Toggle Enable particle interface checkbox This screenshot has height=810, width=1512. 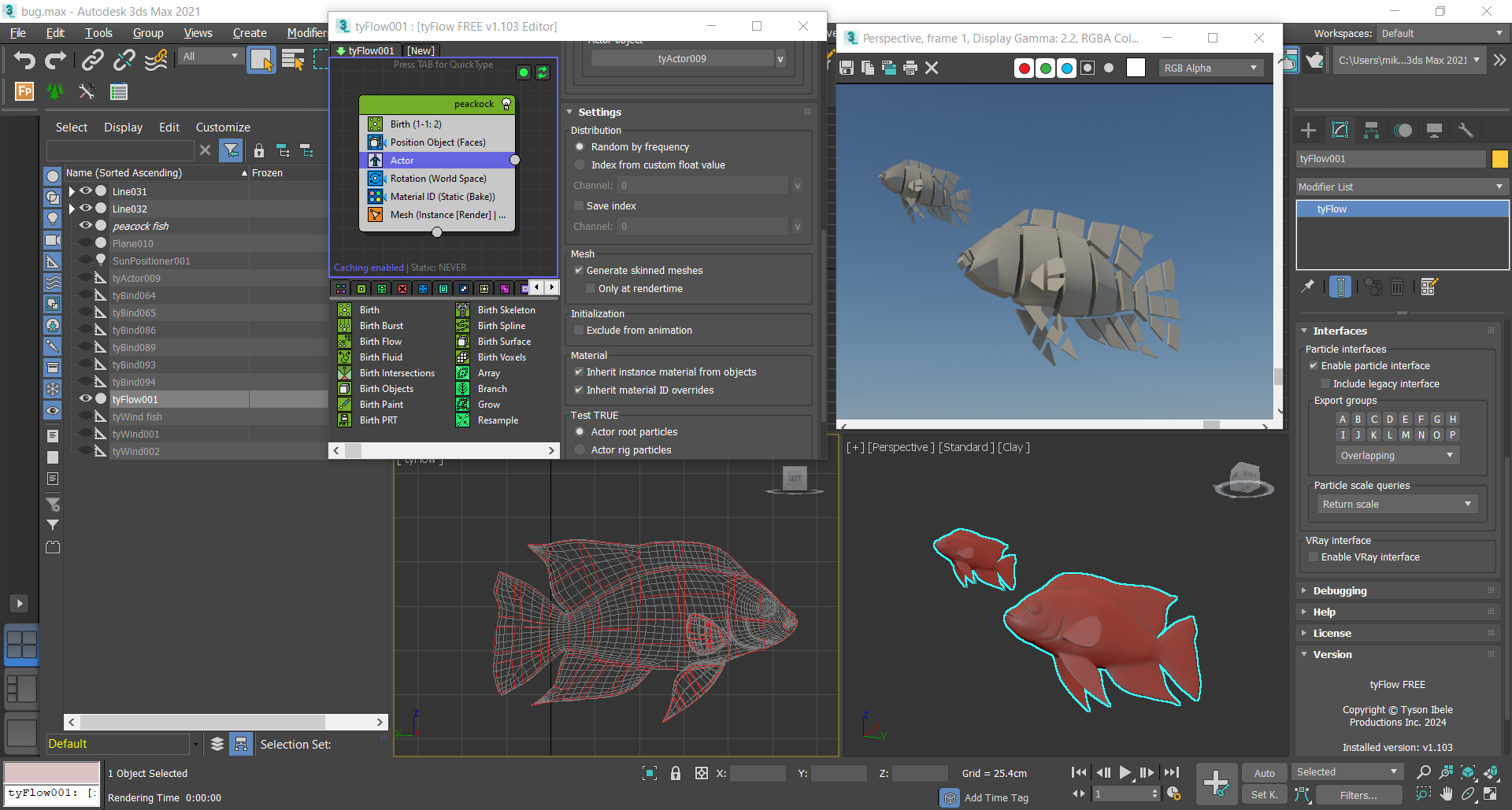1314,365
